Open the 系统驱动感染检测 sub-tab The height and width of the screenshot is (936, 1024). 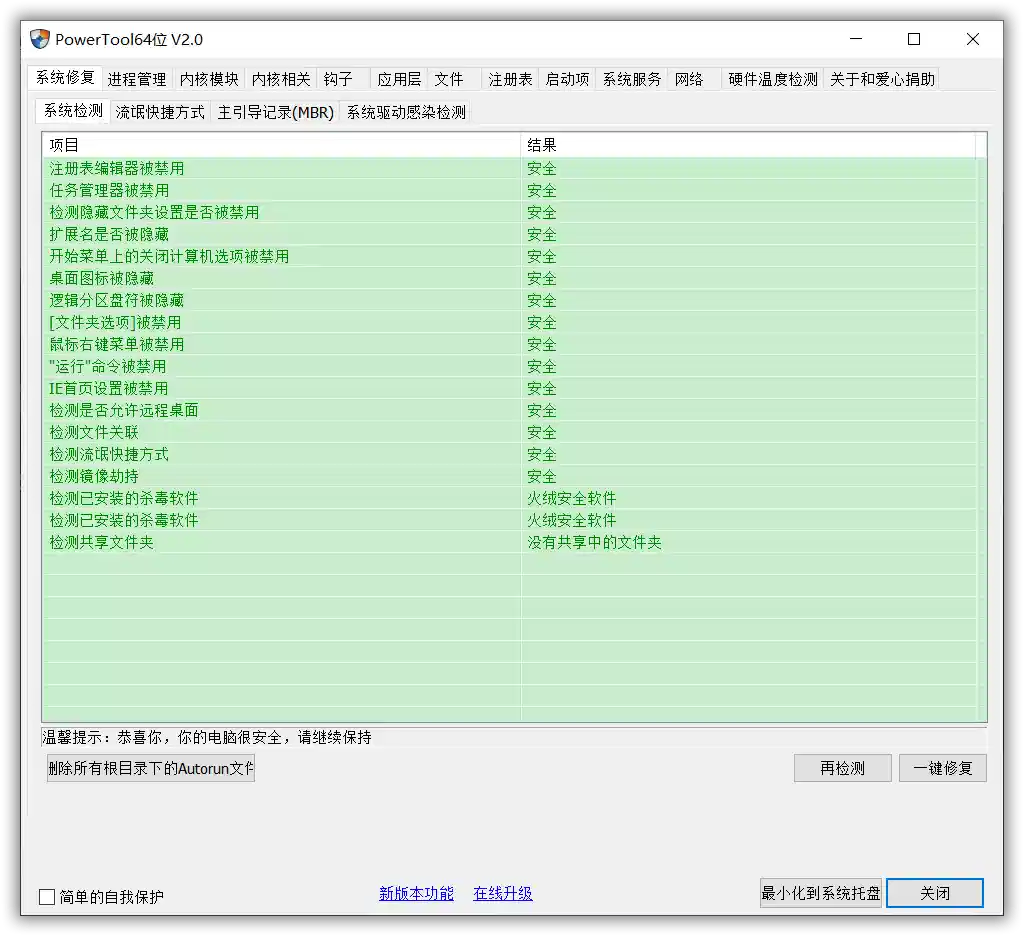[405, 112]
